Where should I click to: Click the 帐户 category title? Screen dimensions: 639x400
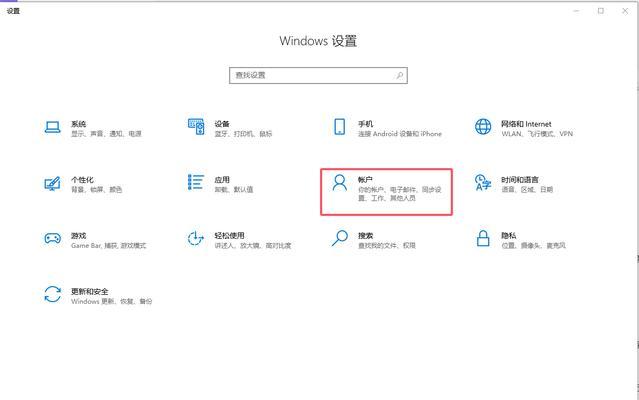[x=365, y=180]
